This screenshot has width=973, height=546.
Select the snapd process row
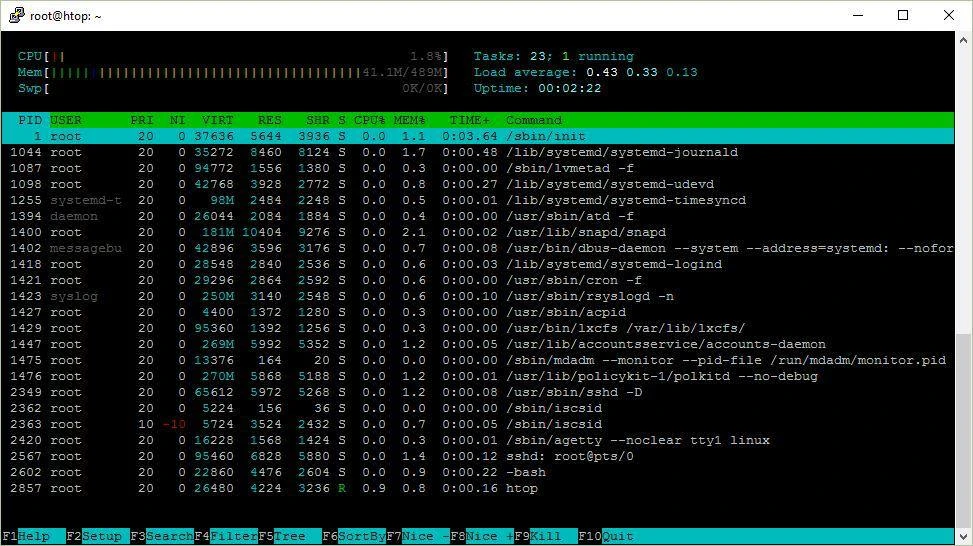[478, 233]
